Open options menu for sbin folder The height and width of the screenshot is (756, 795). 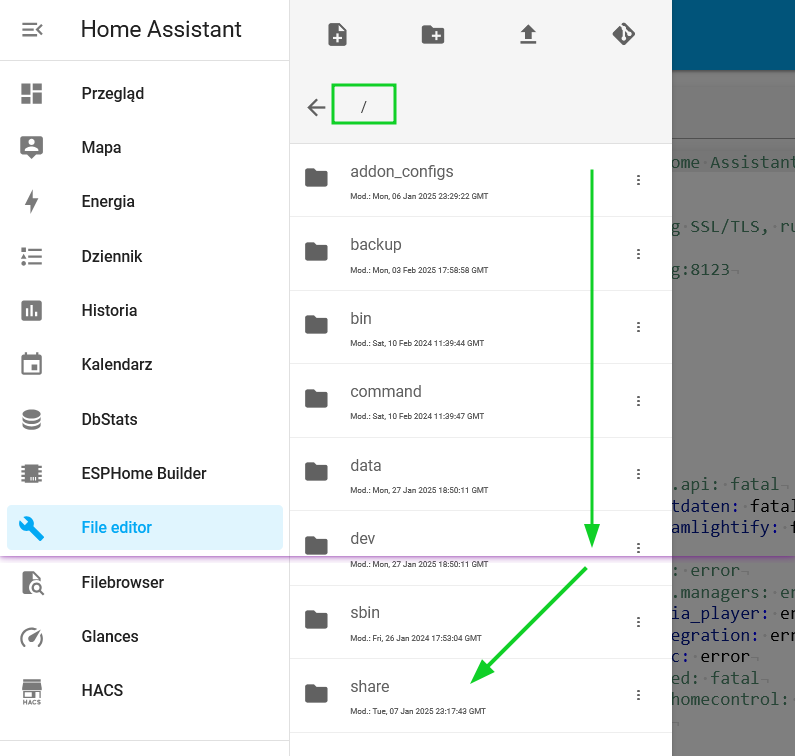click(x=638, y=622)
